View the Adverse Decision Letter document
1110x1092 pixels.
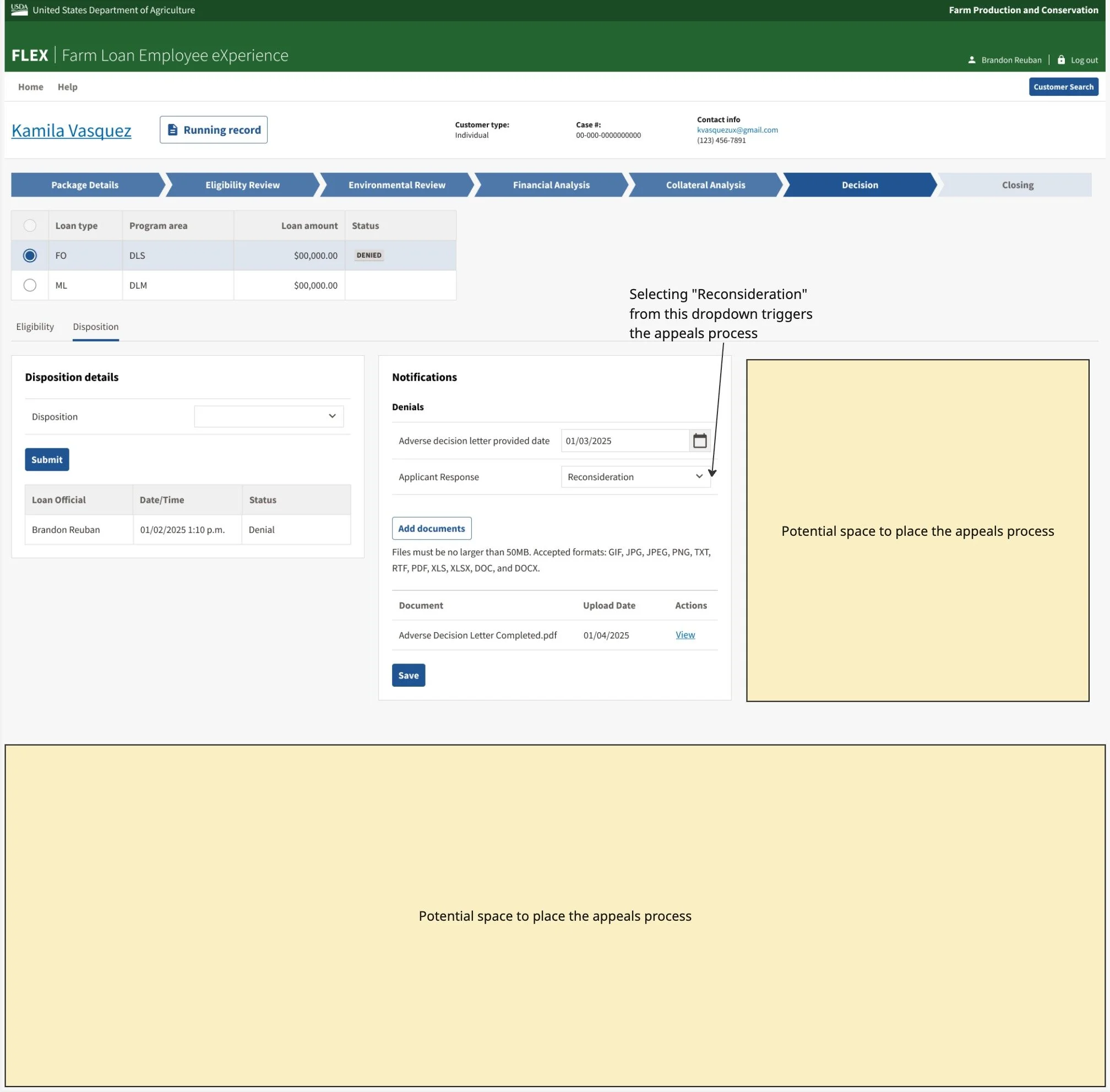tap(684, 634)
